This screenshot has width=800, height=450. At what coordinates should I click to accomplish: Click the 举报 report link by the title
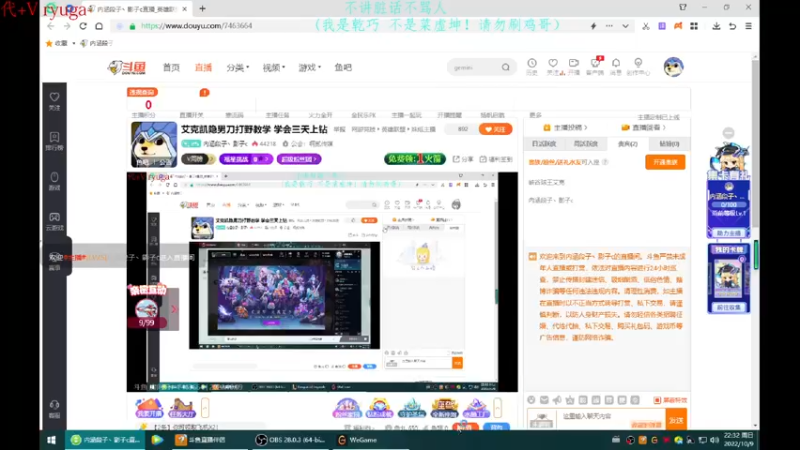point(339,130)
